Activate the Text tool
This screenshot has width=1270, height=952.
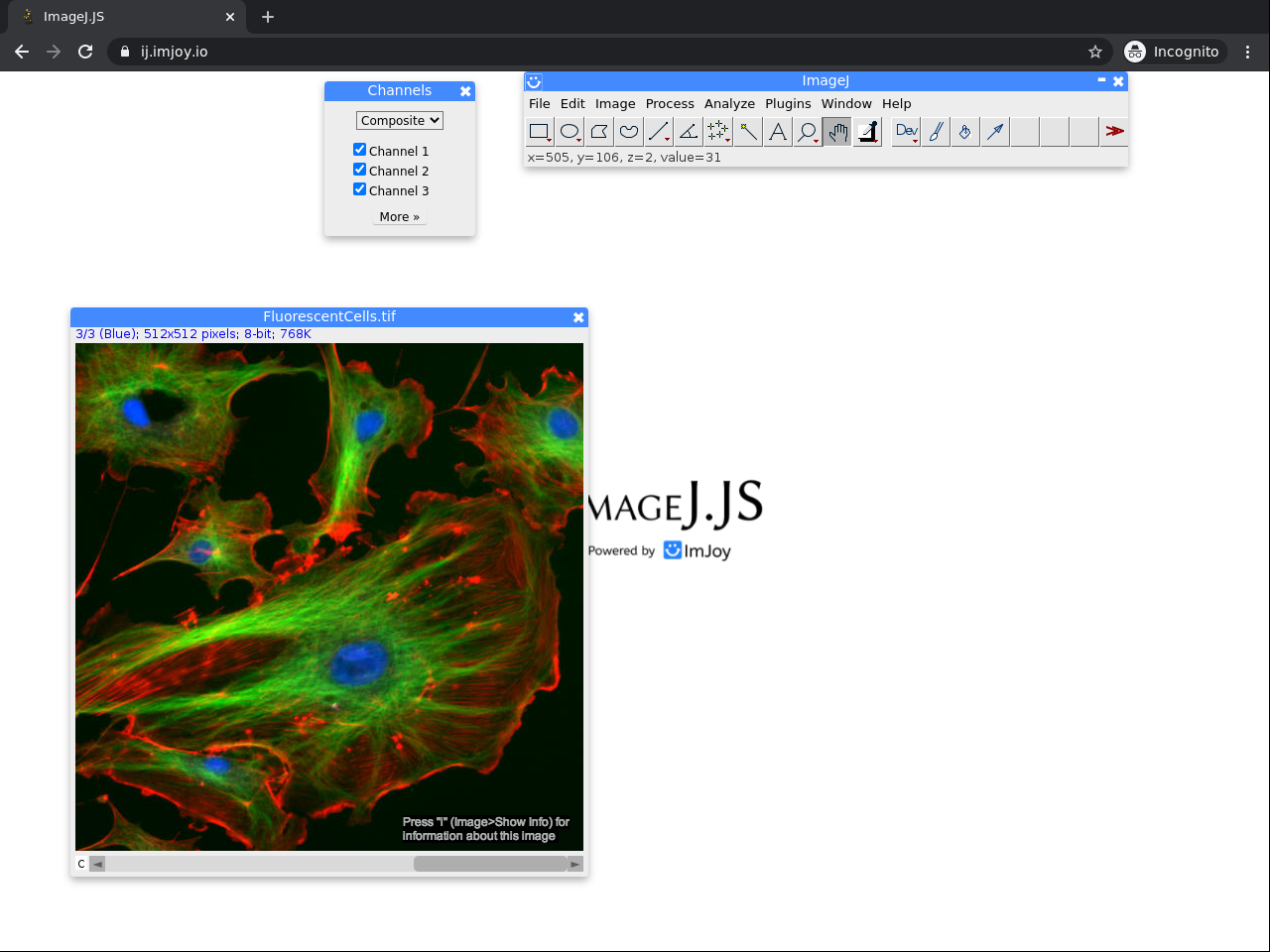tap(778, 131)
